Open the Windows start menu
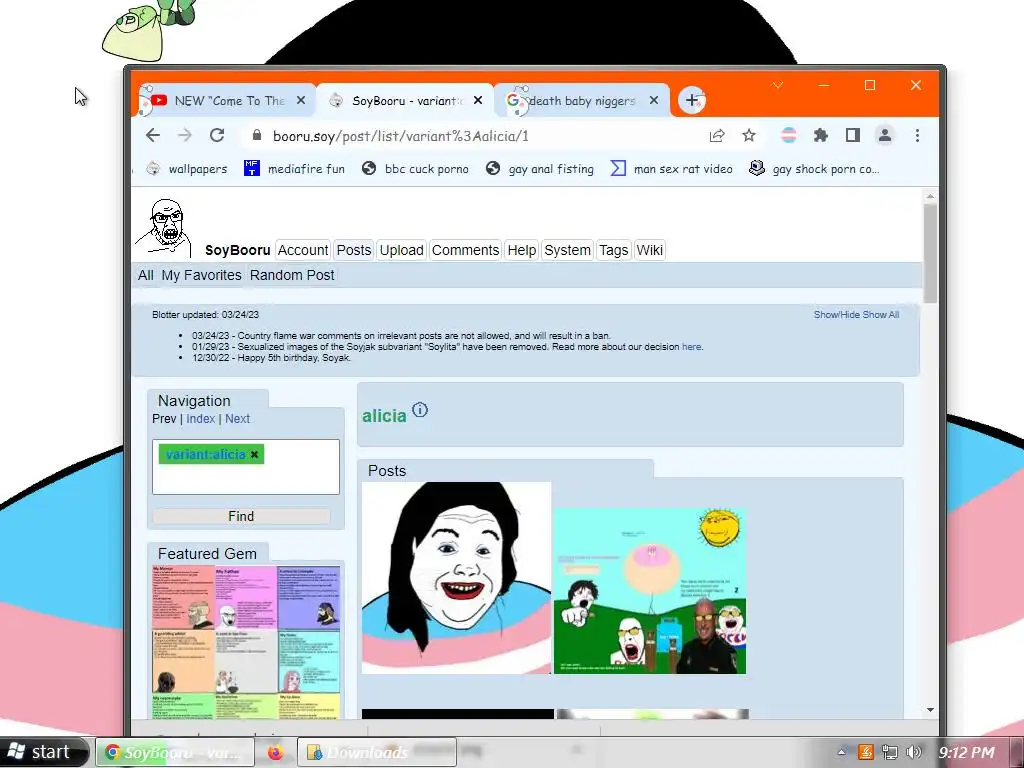The width and height of the screenshot is (1024, 768). point(43,752)
